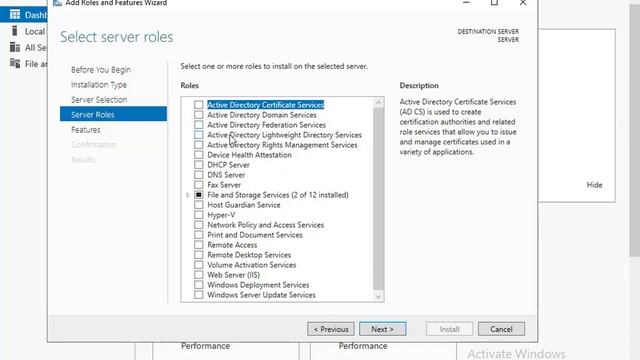Check the Fax Server role
Screen dimensions: 640x360
tap(198, 185)
